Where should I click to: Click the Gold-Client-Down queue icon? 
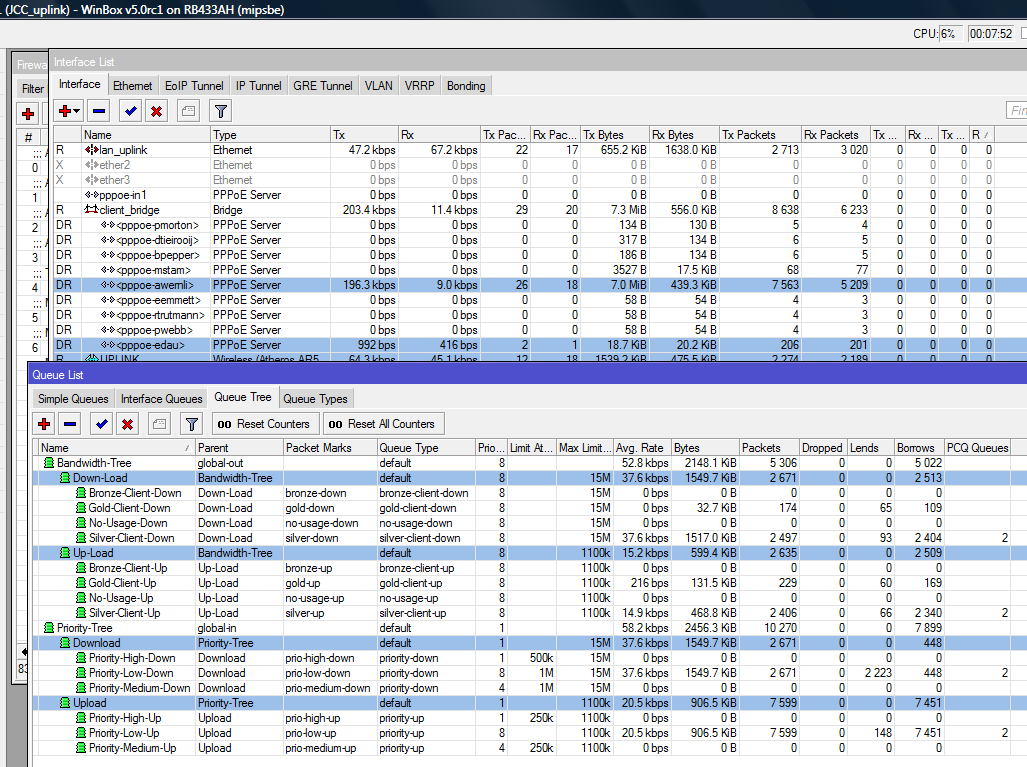click(81, 508)
